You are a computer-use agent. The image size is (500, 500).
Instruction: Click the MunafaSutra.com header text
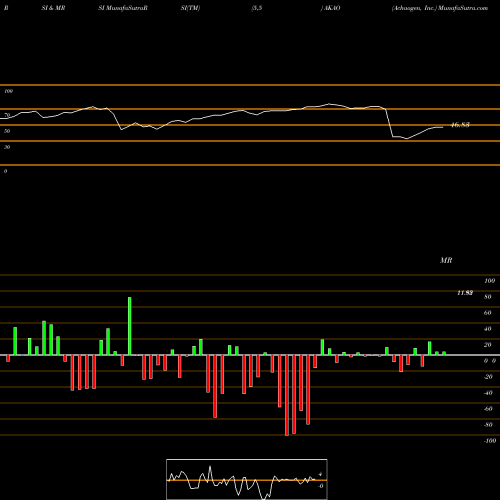pos(463,8)
